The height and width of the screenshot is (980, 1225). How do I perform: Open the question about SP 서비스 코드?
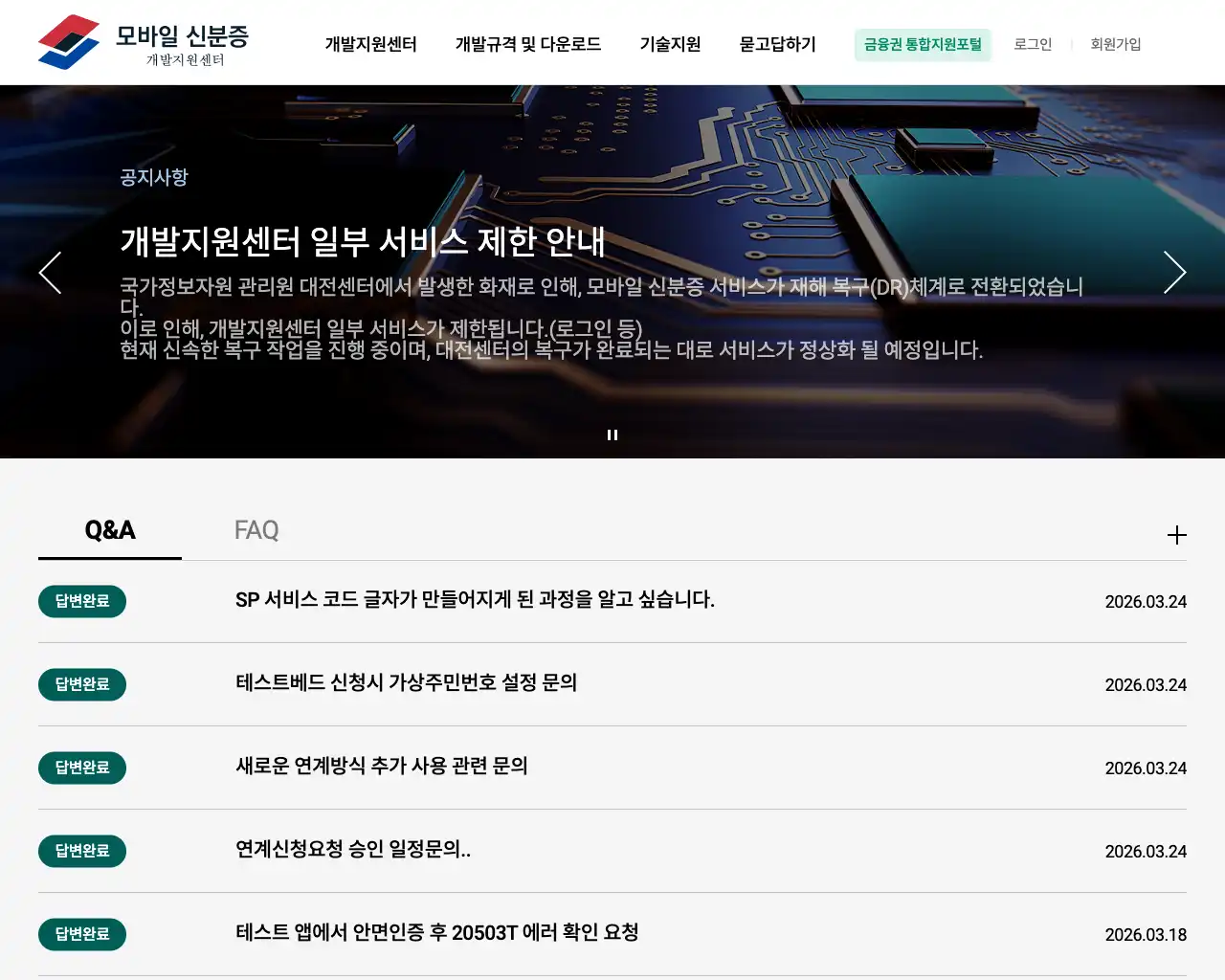click(x=475, y=601)
